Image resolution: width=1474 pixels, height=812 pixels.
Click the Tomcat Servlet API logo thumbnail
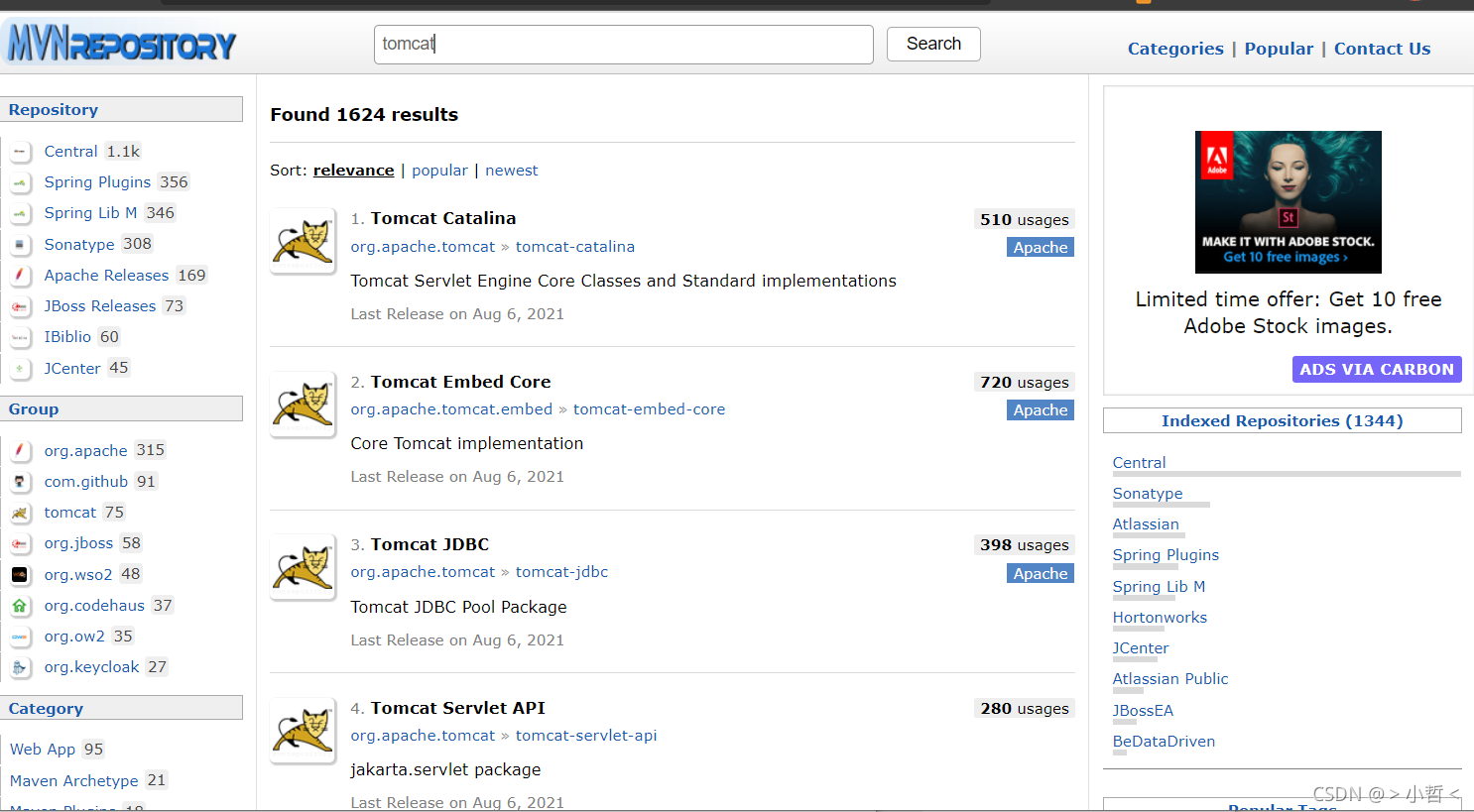[x=303, y=730]
